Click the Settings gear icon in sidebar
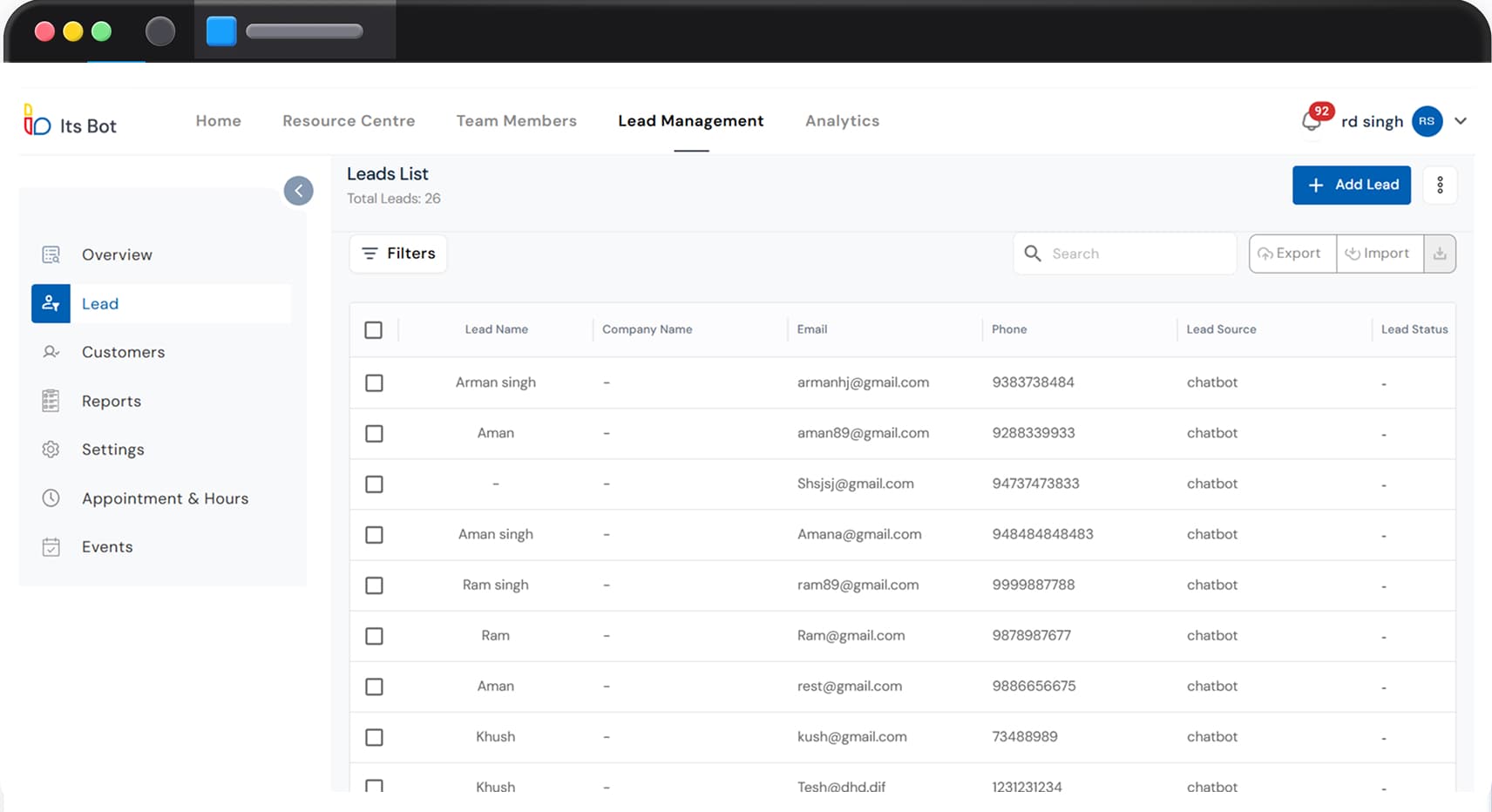The image size is (1492, 812). [51, 450]
